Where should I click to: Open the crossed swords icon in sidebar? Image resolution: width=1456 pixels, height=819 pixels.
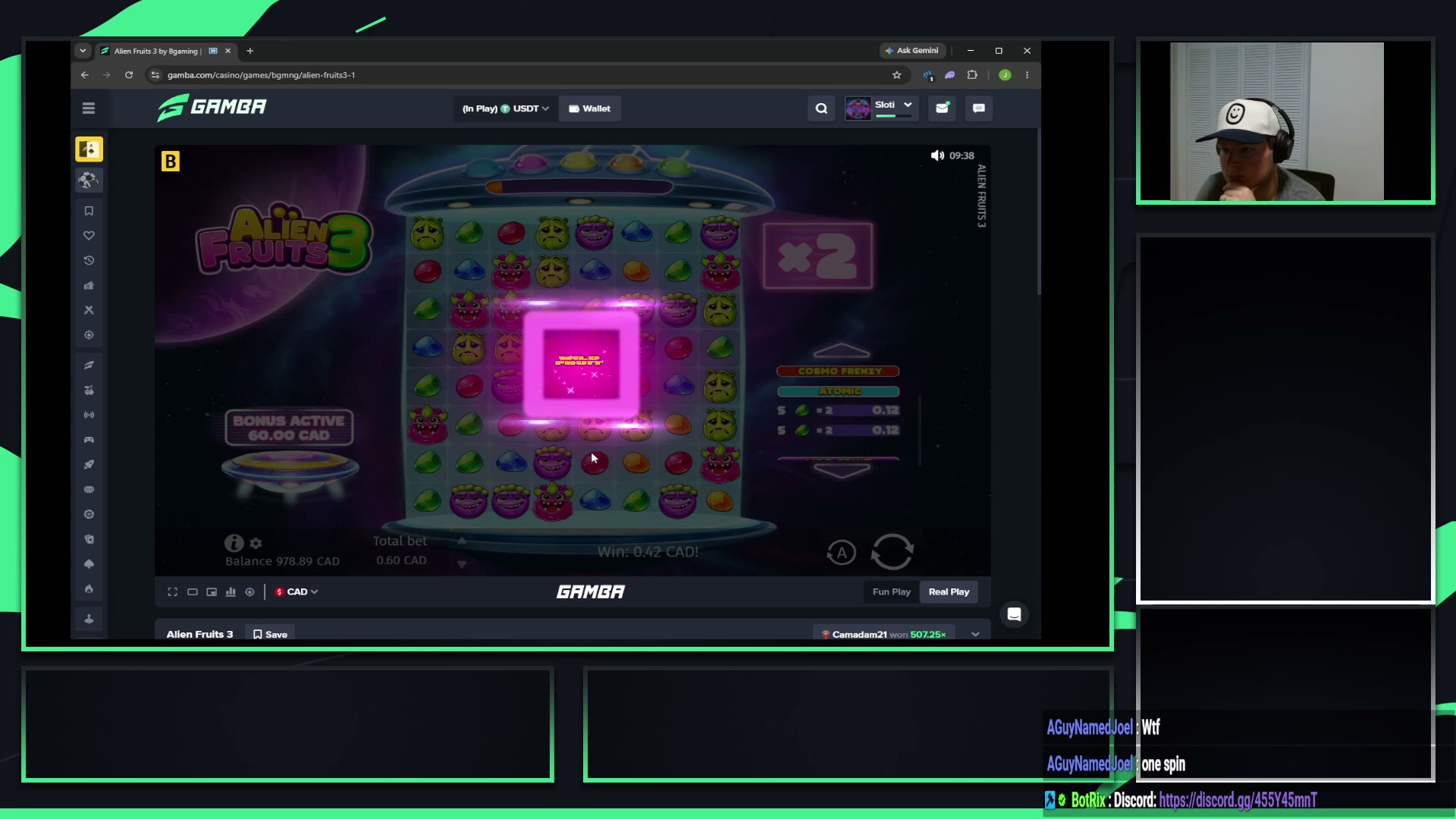click(89, 310)
